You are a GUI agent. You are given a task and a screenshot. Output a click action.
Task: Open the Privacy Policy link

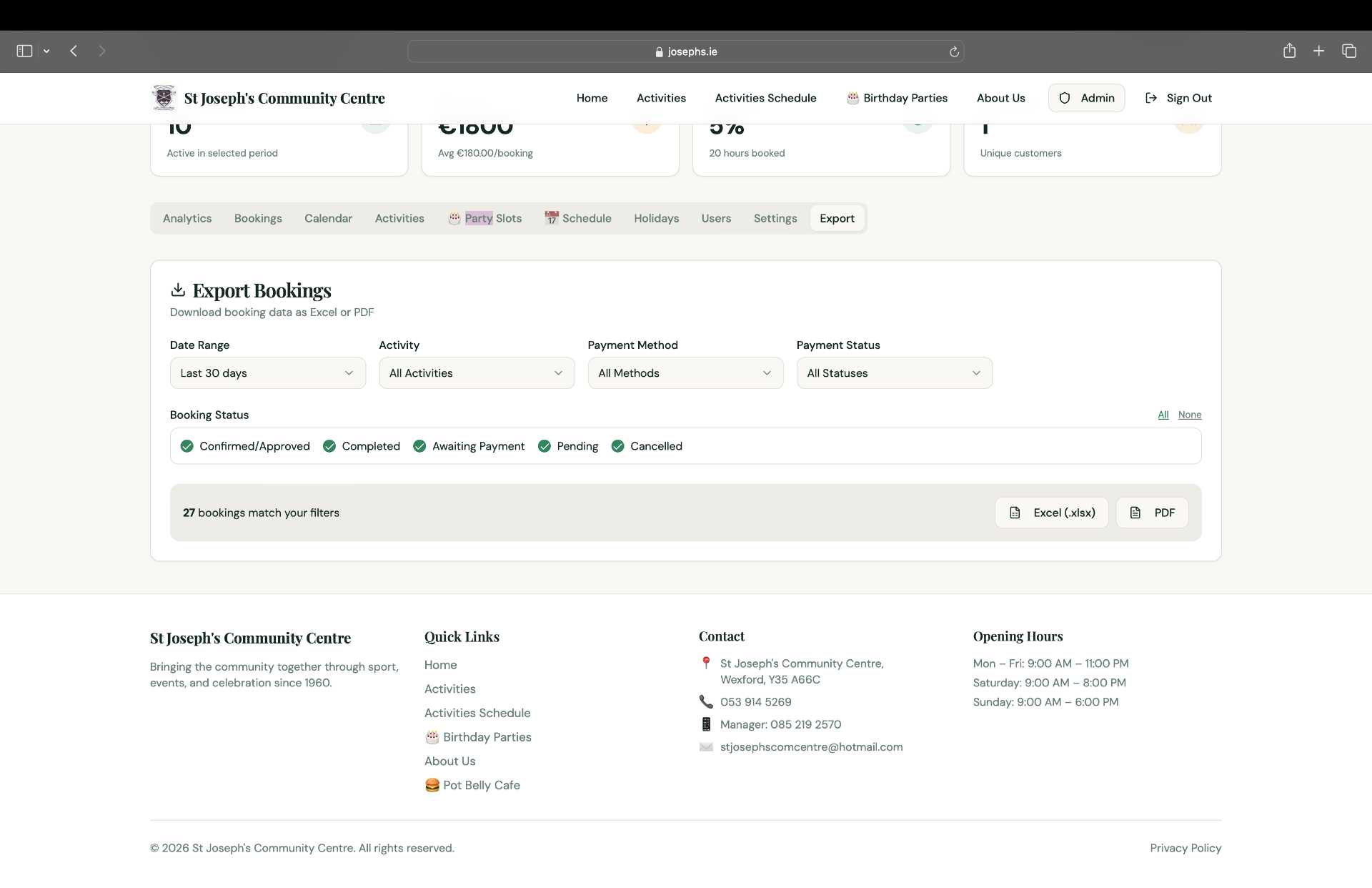coord(1185,848)
